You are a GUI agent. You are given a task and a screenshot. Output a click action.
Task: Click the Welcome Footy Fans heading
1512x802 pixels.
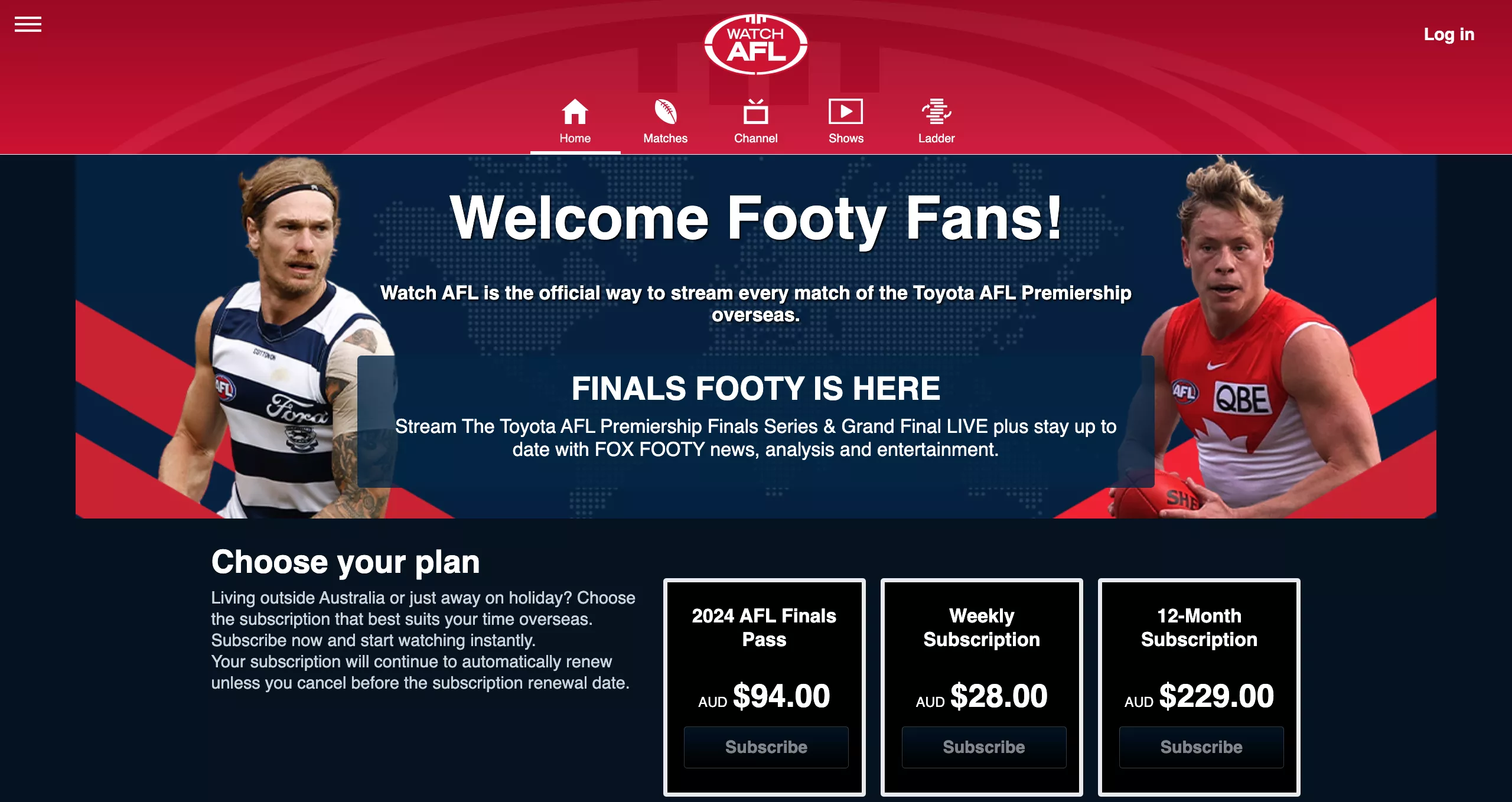[755, 219]
